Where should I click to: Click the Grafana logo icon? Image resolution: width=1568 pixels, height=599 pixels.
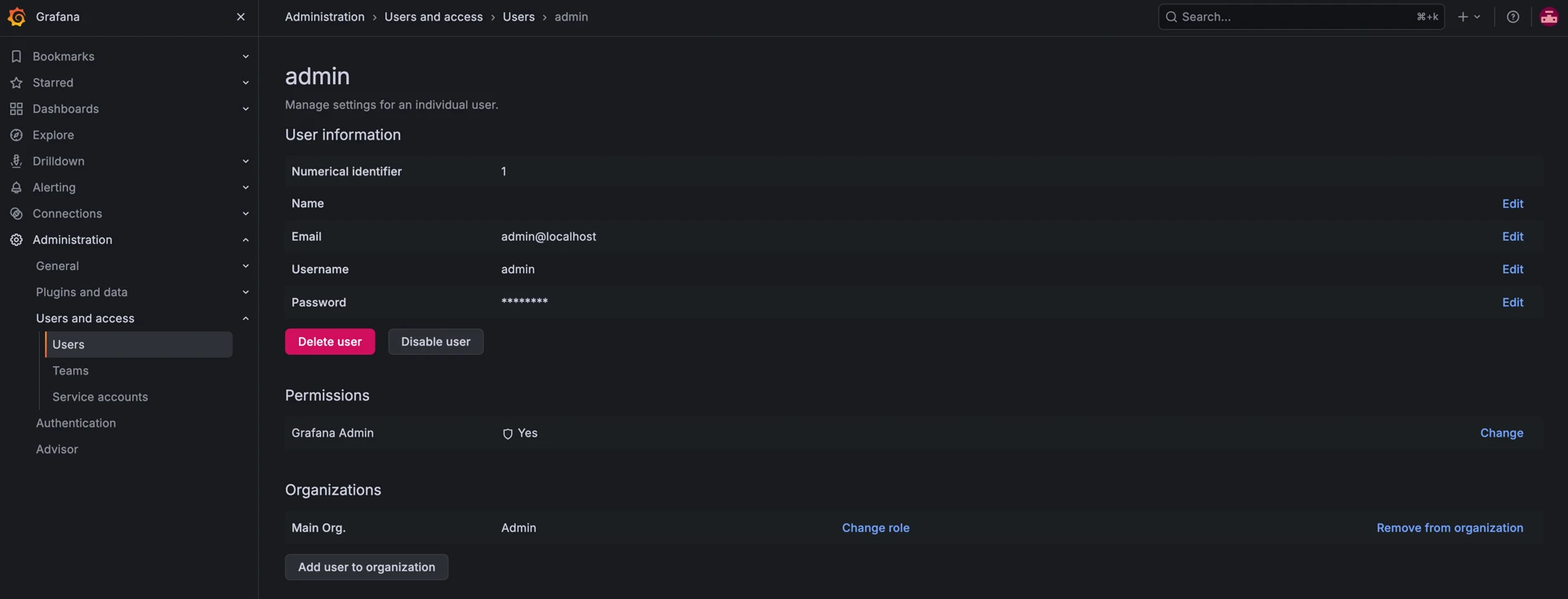[16, 16]
